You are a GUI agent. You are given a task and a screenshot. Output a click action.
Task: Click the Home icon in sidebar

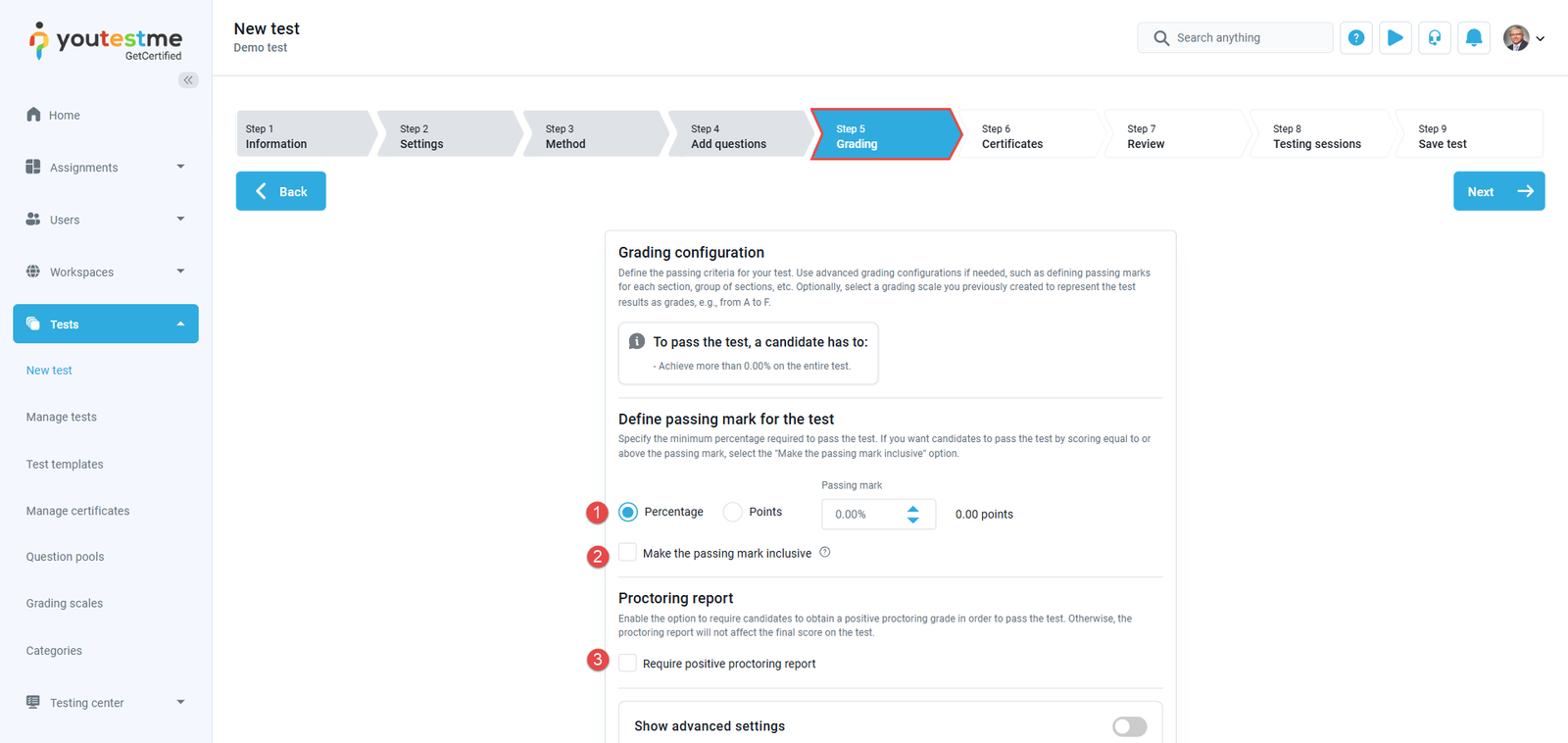click(x=33, y=115)
